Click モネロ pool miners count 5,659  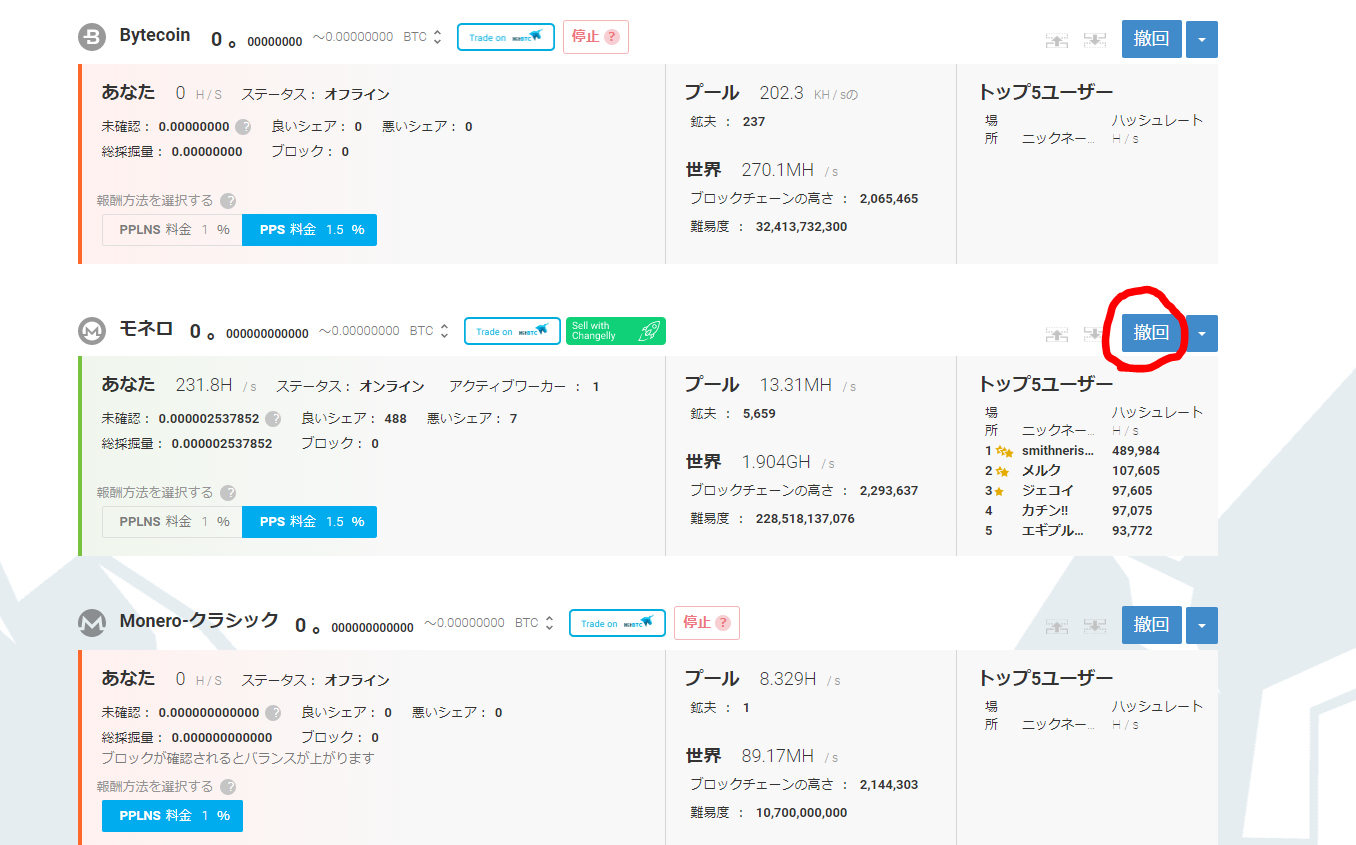pos(759,414)
